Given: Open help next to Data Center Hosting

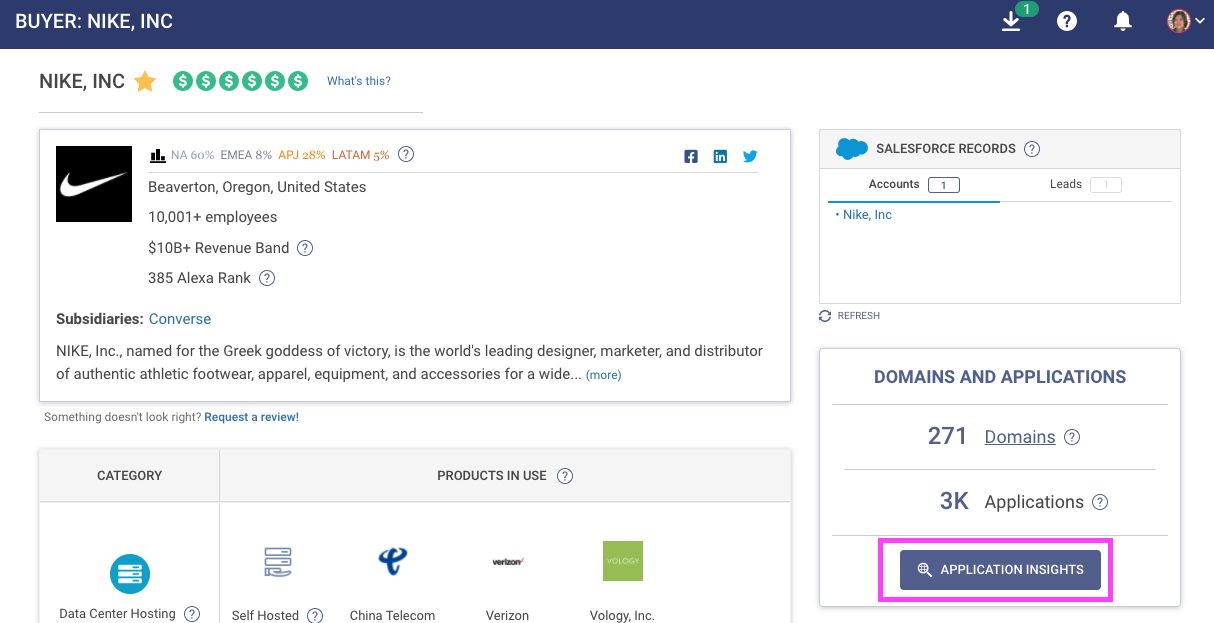Looking at the screenshot, I should [x=192, y=614].
